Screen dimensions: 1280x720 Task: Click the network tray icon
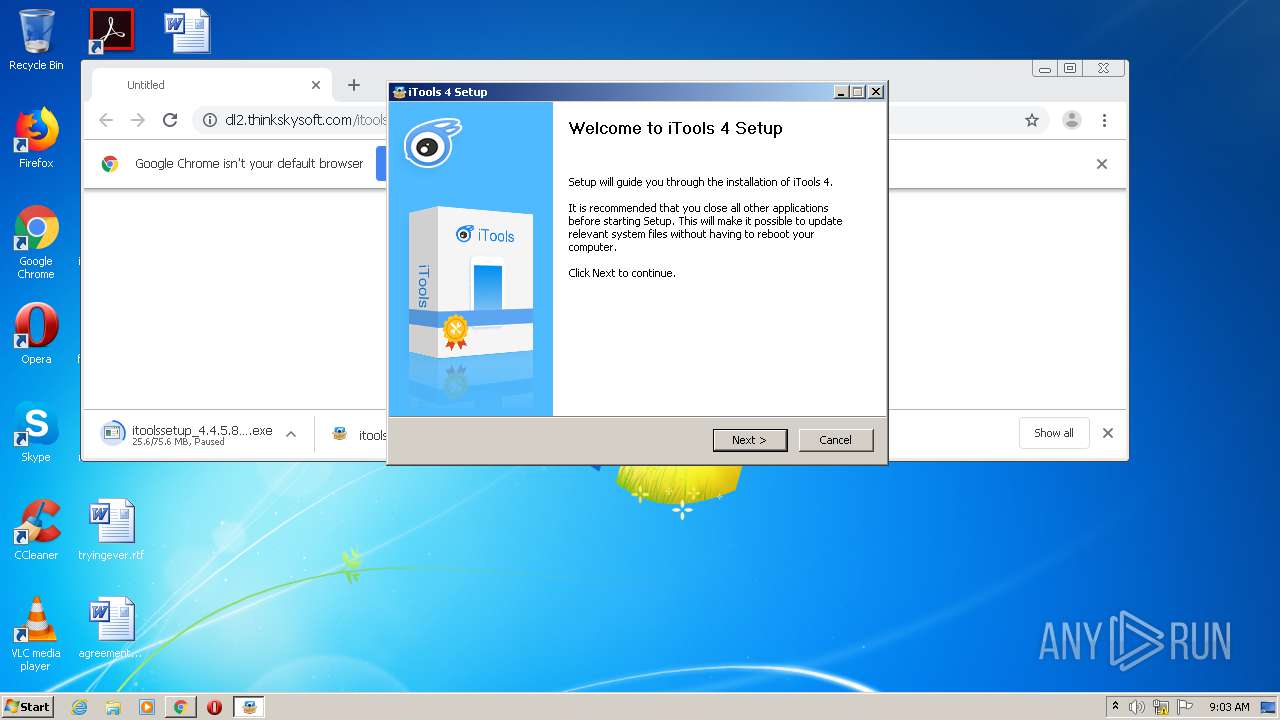(x=1161, y=707)
